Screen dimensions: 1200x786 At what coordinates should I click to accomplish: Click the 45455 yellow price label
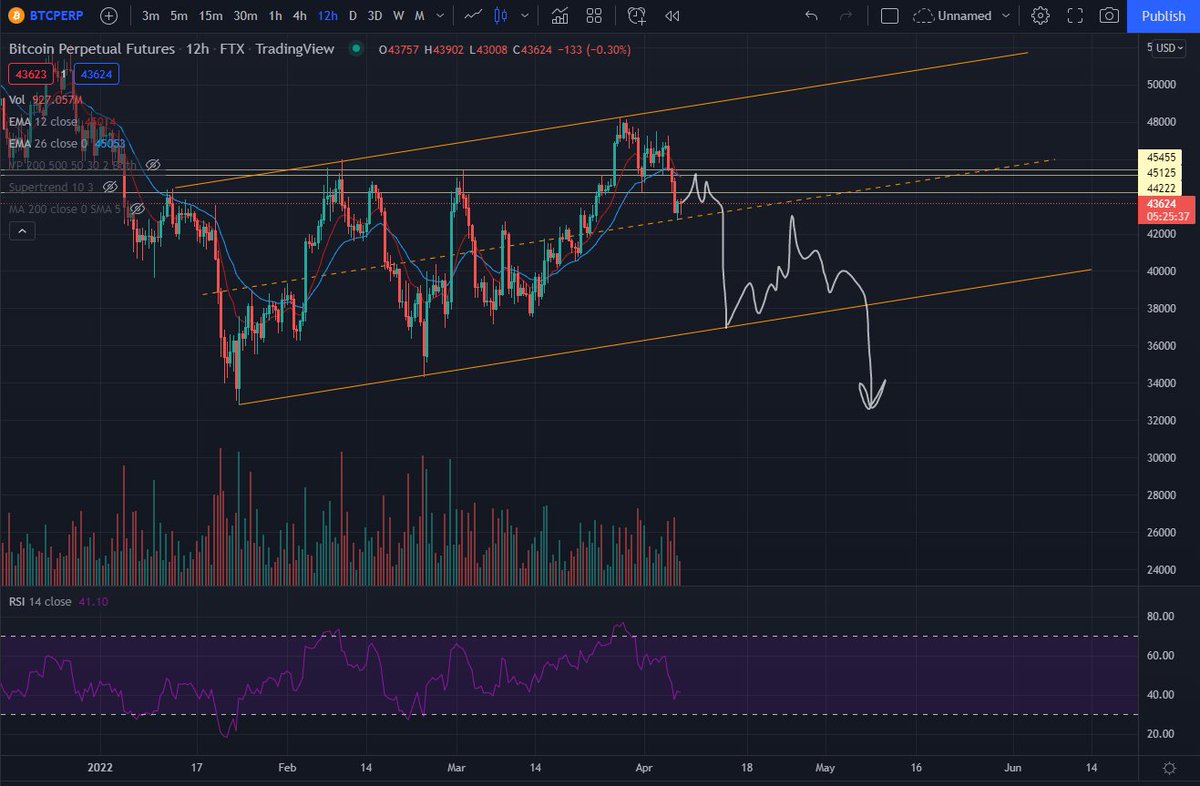coord(1162,157)
